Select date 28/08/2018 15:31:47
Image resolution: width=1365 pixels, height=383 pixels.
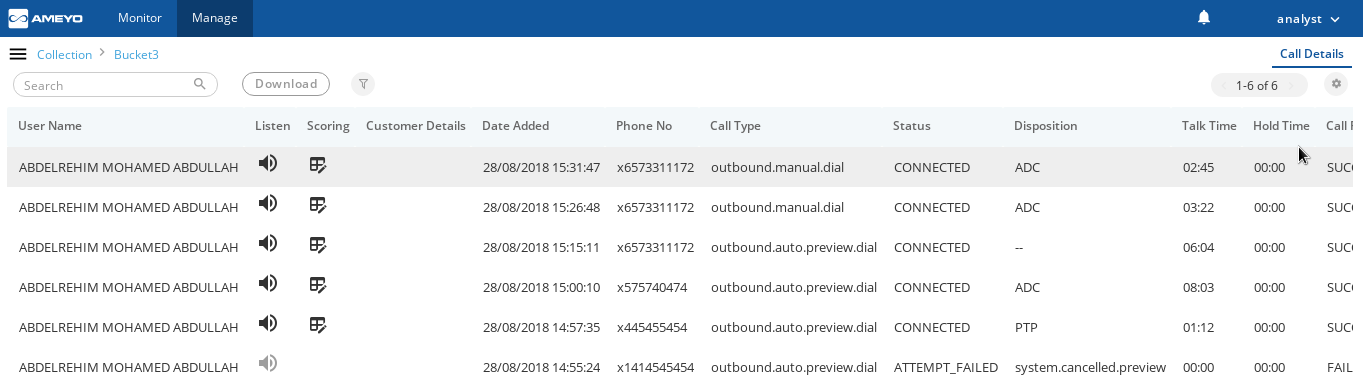click(541, 167)
